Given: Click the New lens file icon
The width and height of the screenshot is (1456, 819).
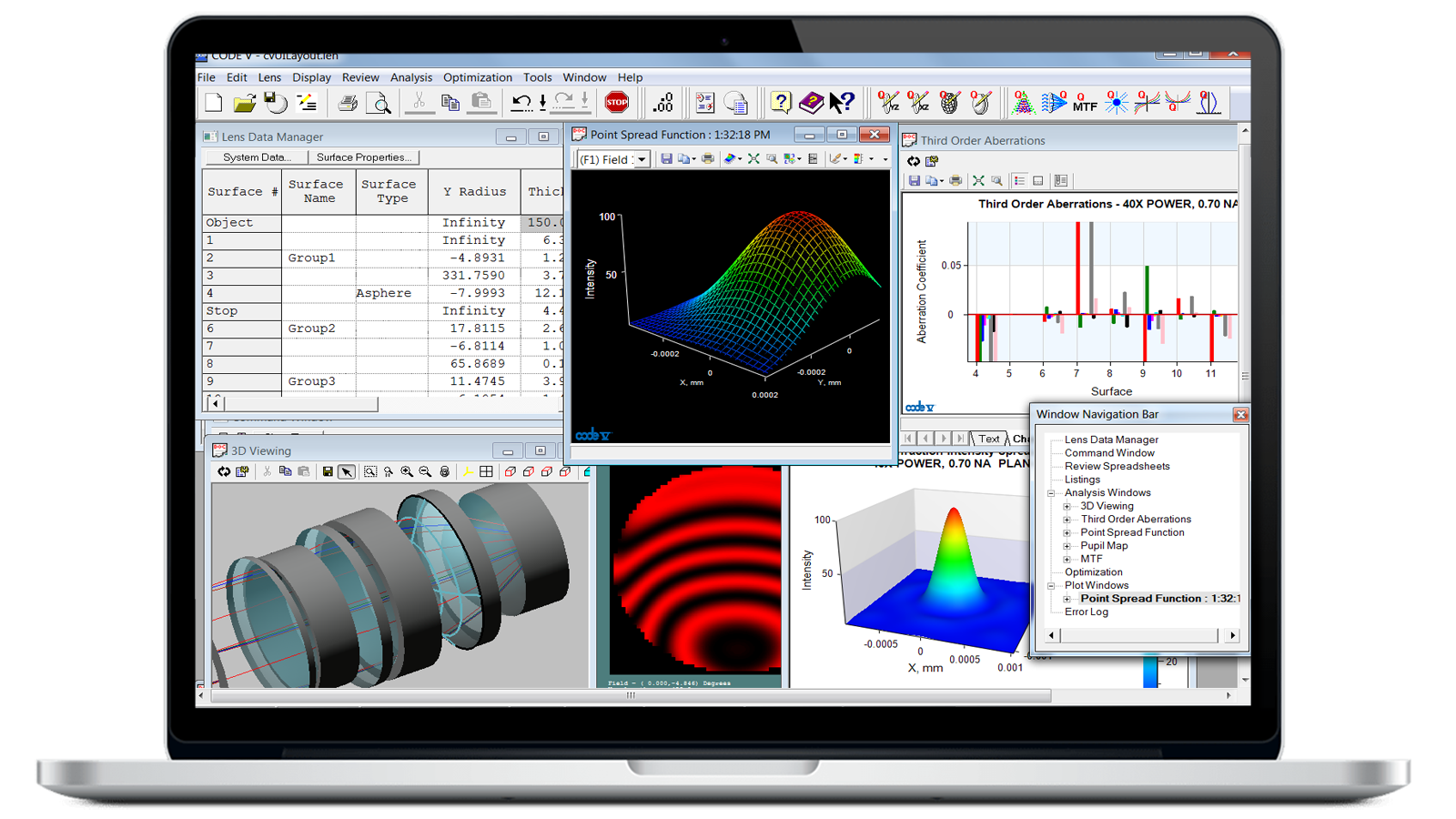Looking at the screenshot, I should point(213,103).
